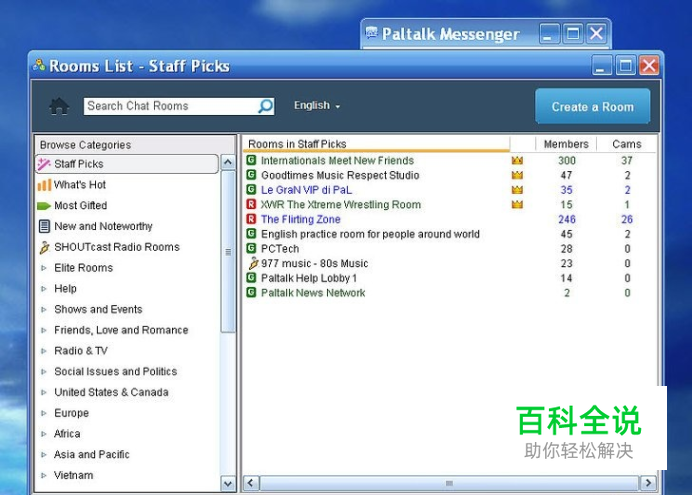Viewport: 692px width, 495px height.
Task: Open the English language dropdown
Action: (317, 106)
